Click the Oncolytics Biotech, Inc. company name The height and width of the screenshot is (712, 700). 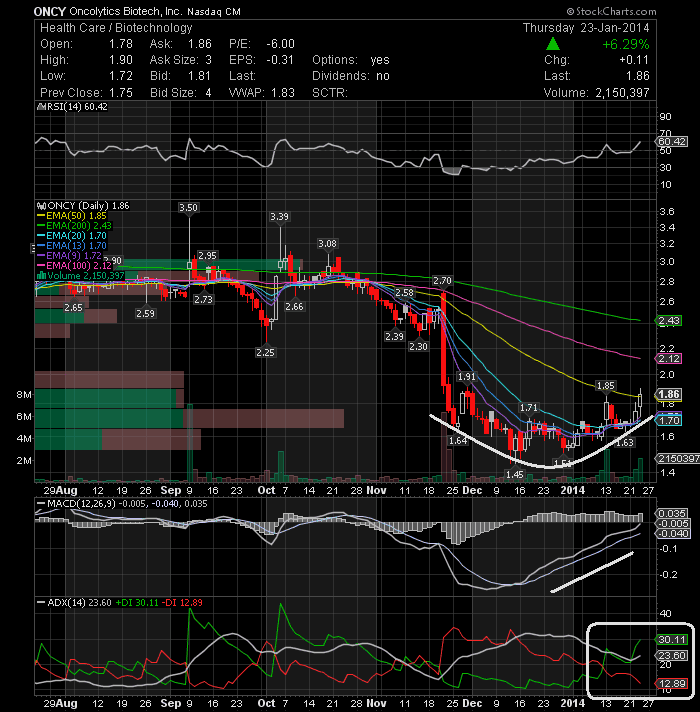tap(126, 11)
